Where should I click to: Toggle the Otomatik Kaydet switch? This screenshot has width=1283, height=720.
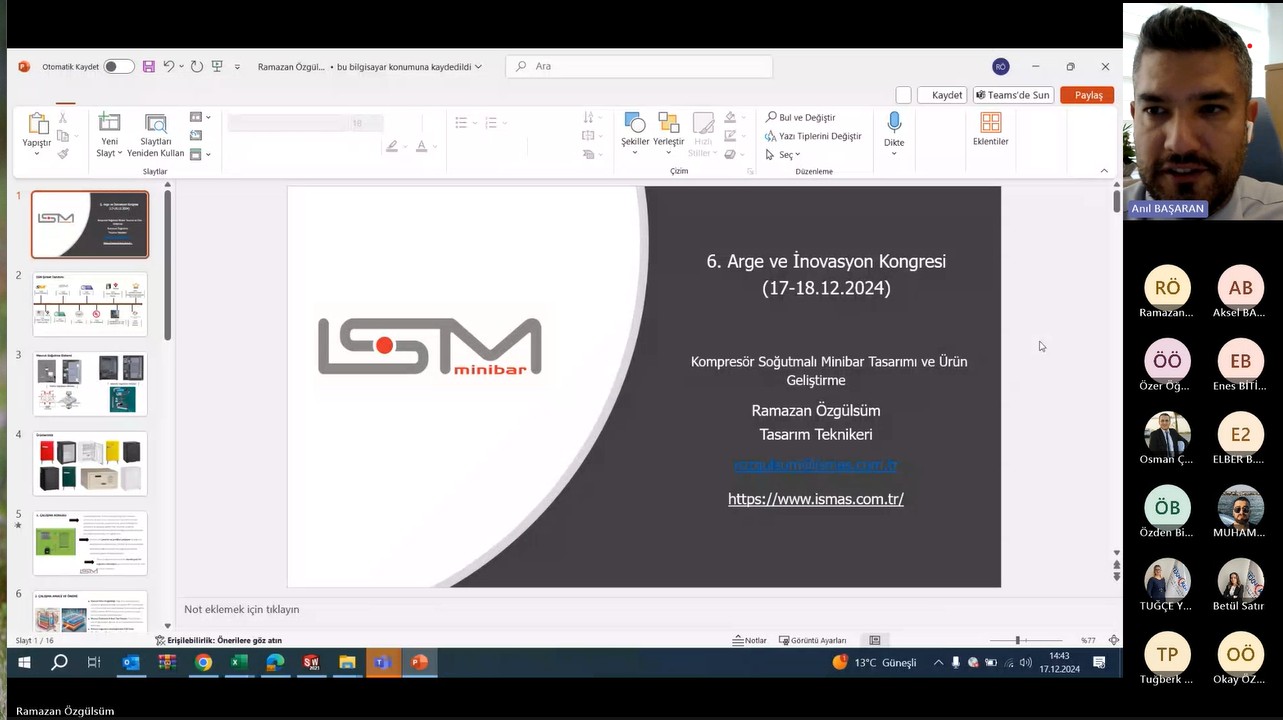click(119, 67)
